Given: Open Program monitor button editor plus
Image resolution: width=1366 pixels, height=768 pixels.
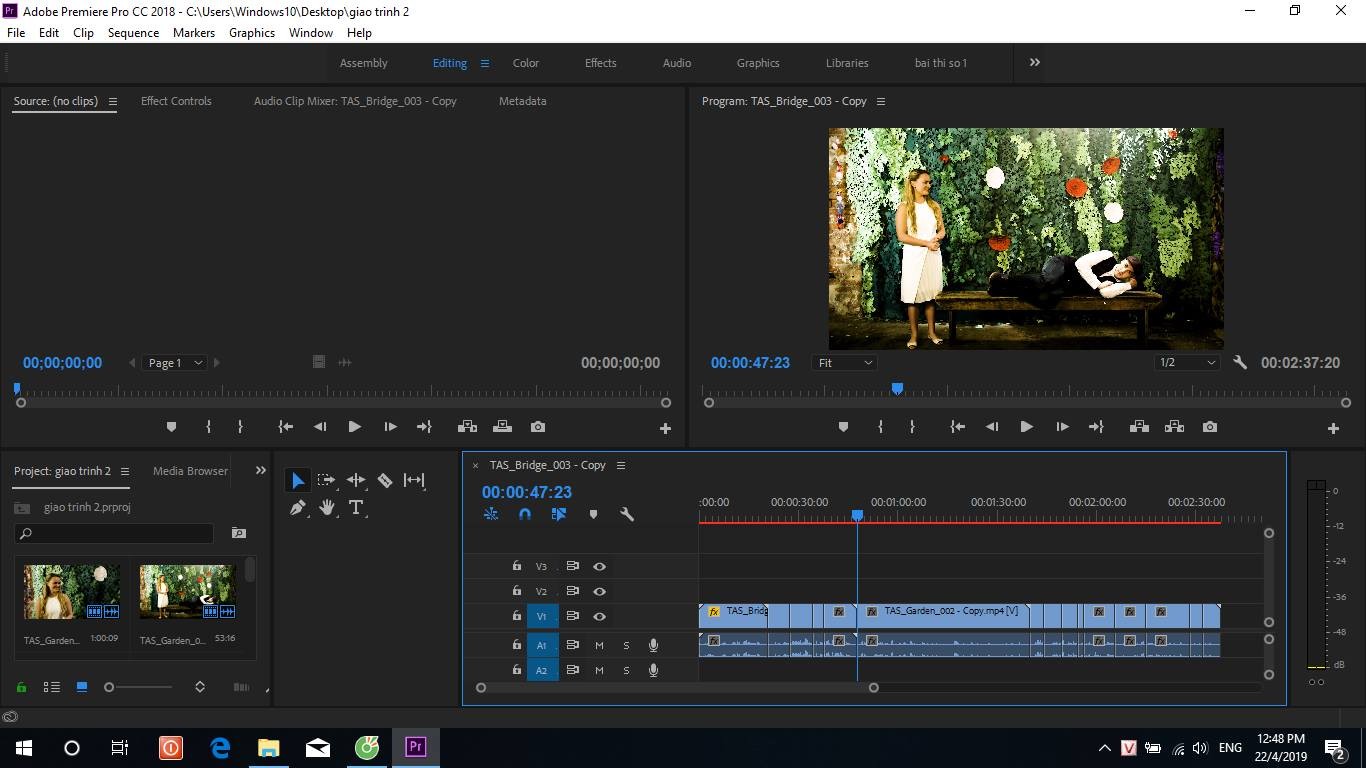Looking at the screenshot, I should 1333,428.
